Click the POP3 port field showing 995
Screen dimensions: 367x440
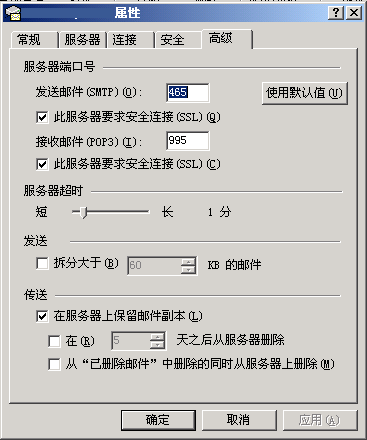click(188, 141)
